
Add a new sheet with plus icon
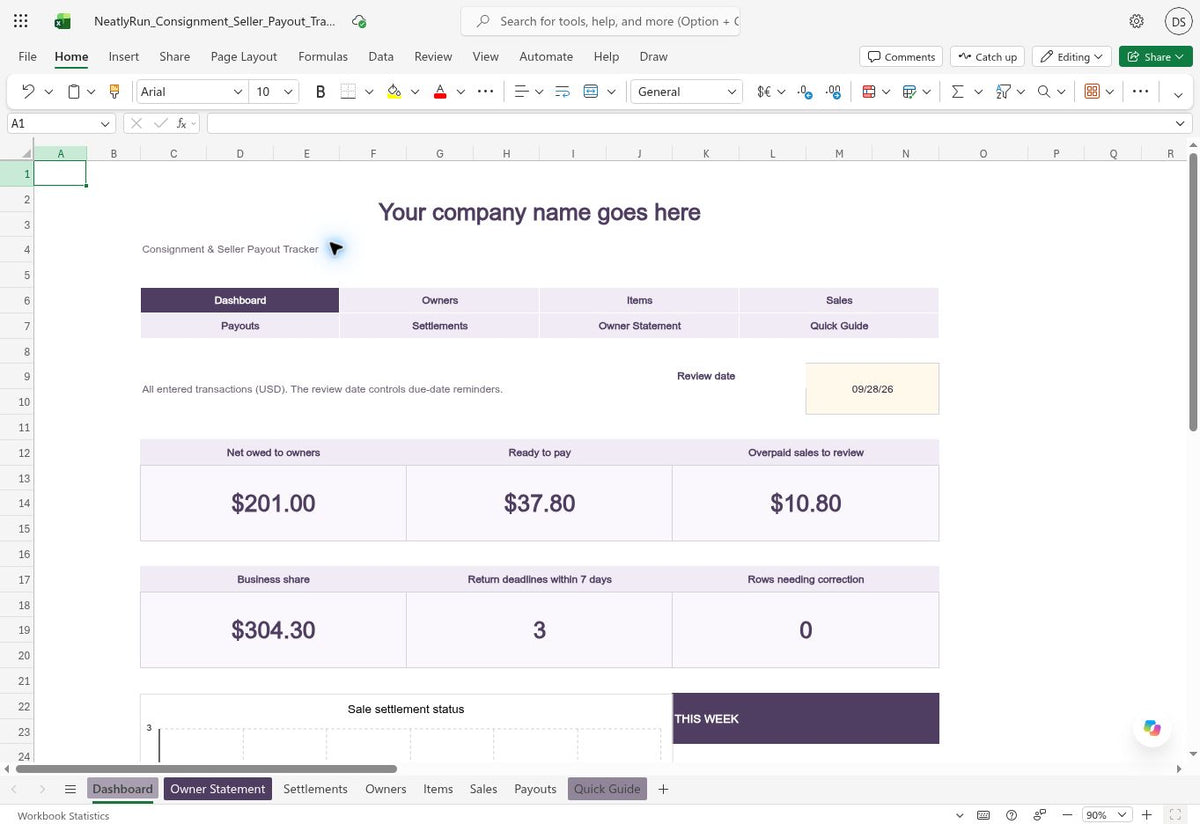pos(663,789)
